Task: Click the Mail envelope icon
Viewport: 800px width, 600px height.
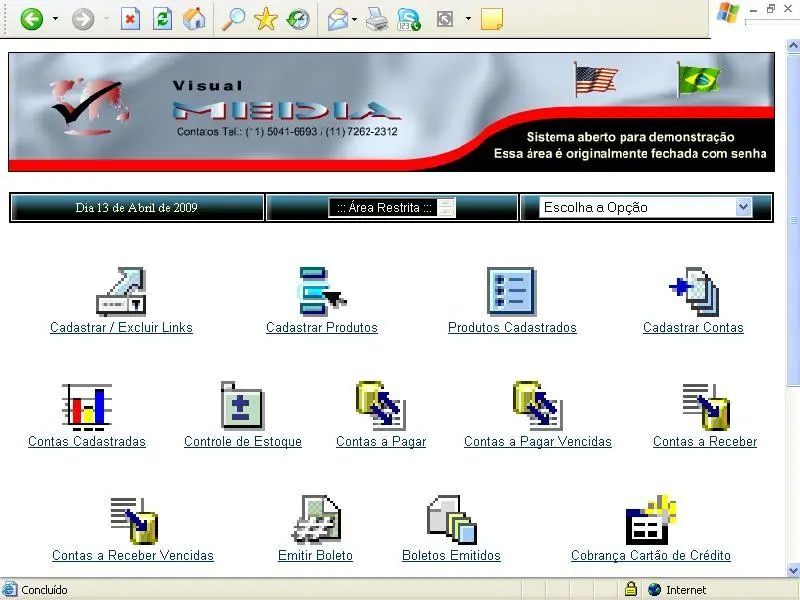Action: pos(338,19)
